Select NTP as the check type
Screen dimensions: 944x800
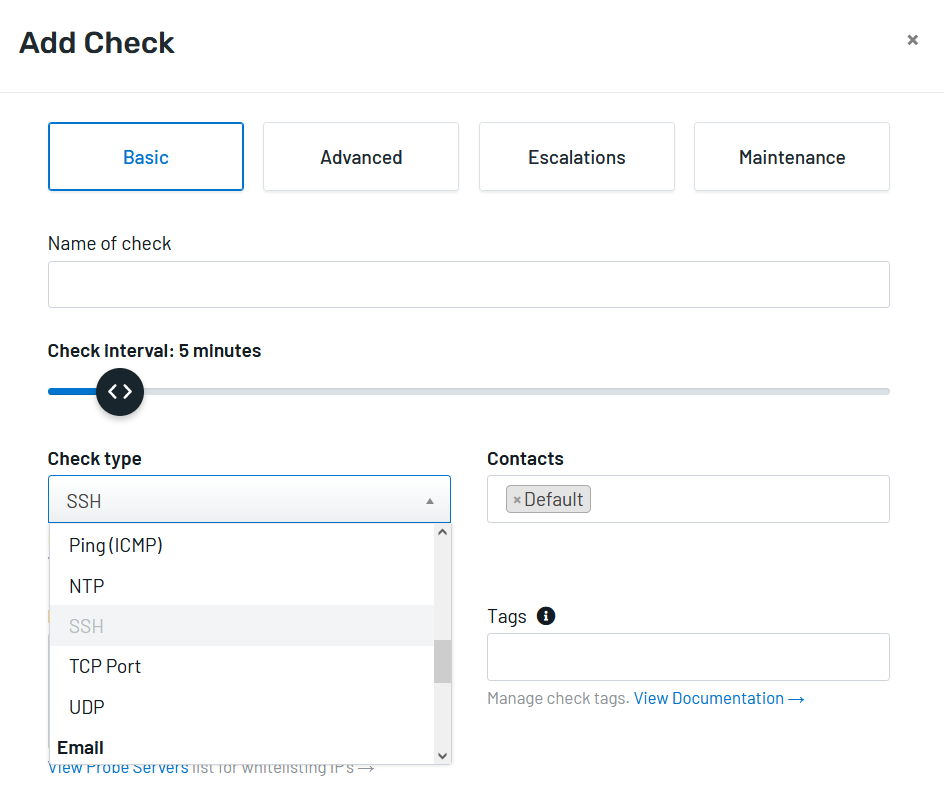pyautogui.click(x=85, y=585)
